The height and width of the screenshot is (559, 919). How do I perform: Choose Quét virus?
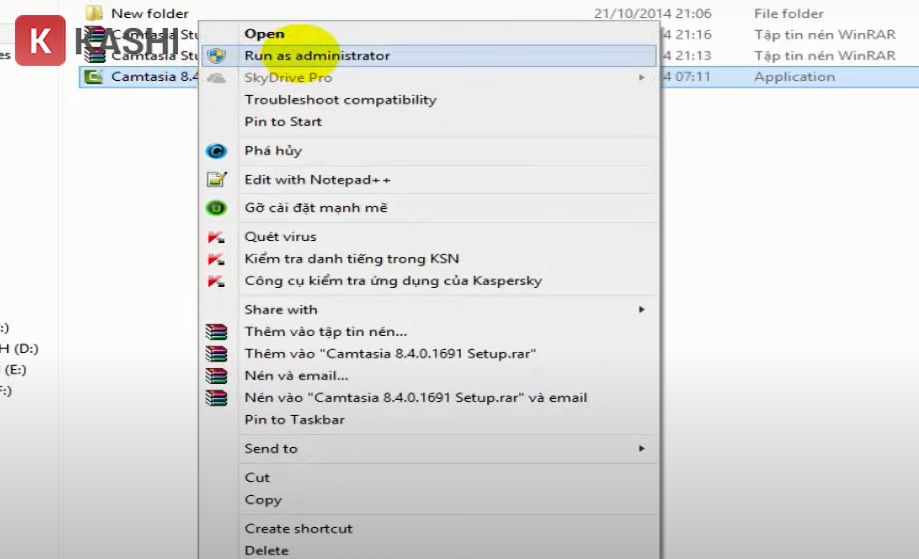point(280,236)
